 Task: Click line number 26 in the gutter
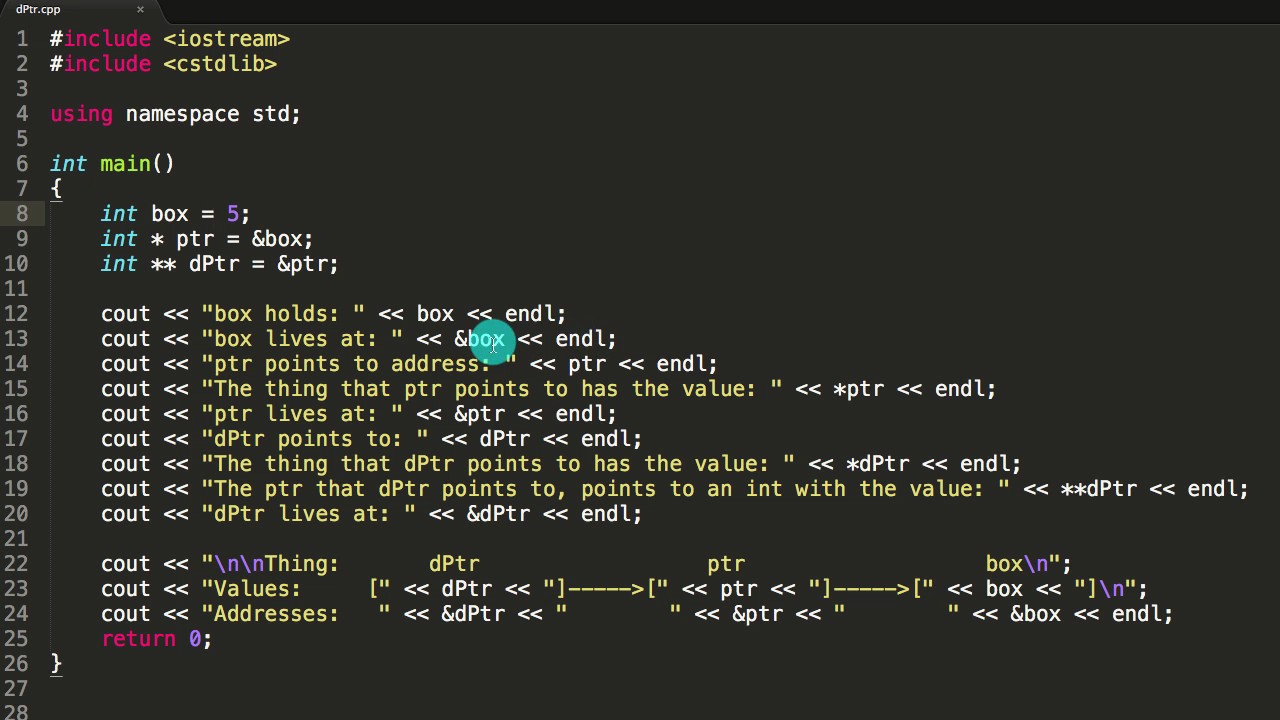16,664
